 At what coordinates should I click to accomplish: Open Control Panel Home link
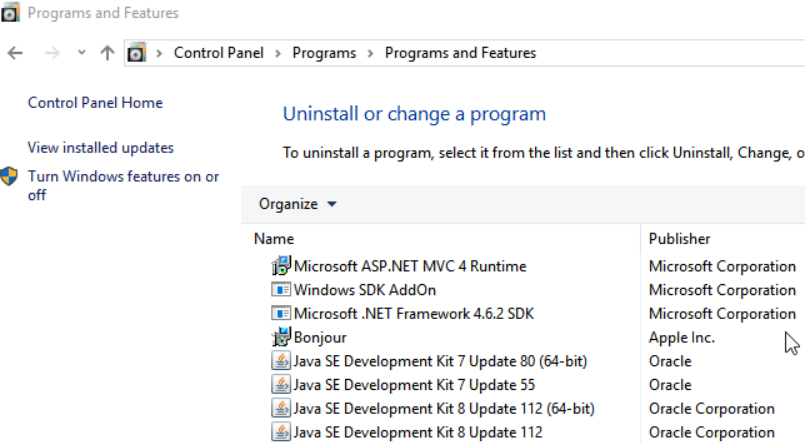coord(95,103)
